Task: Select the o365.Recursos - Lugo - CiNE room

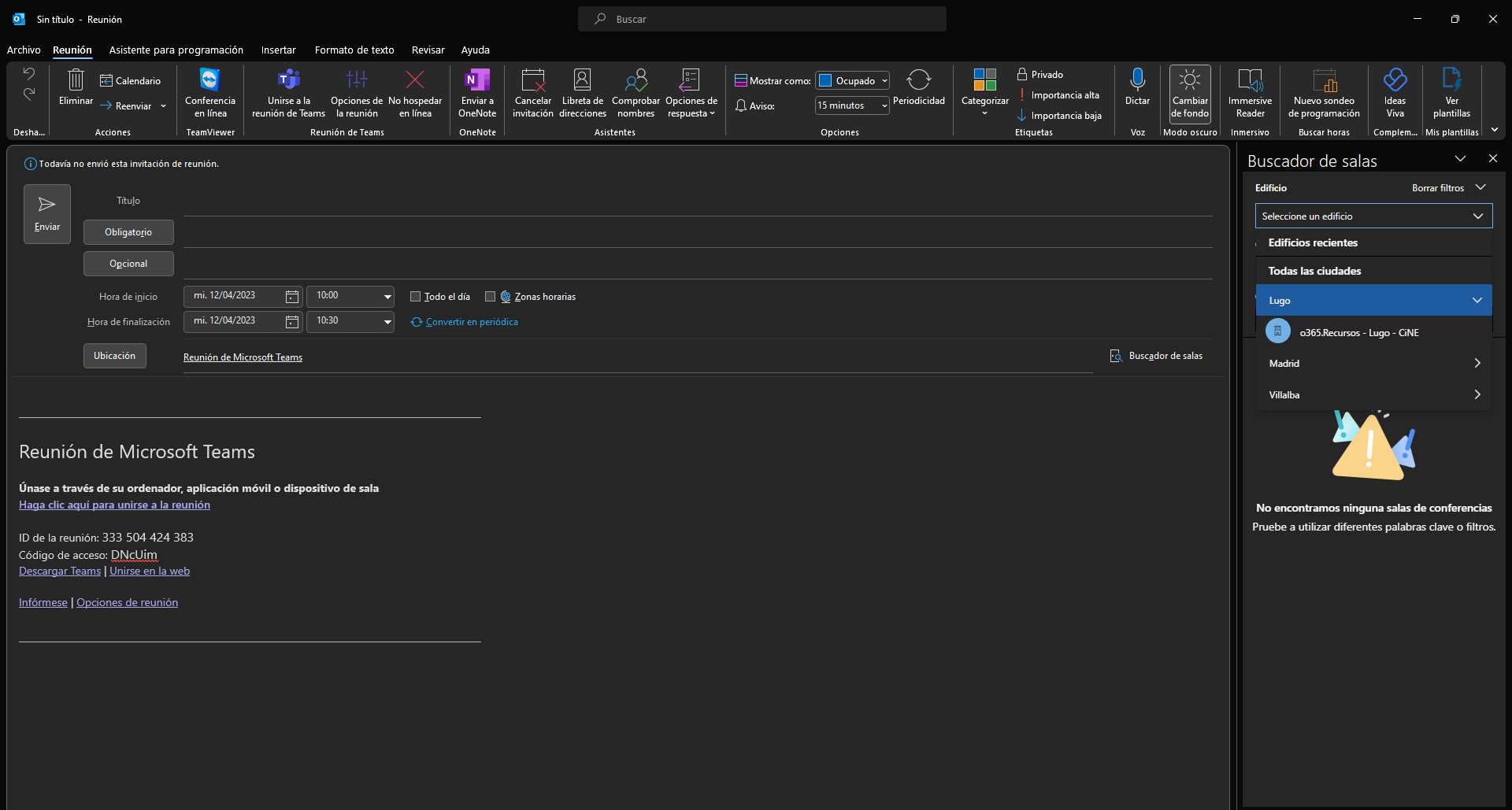Action: [x=1373, y=332]
